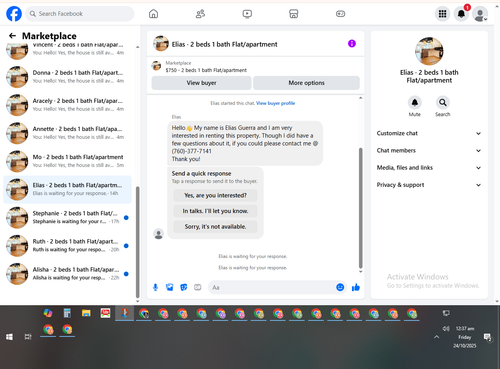Expand Privacy & support section
This screenshot has width=500, height=369.
click(429, 185)
